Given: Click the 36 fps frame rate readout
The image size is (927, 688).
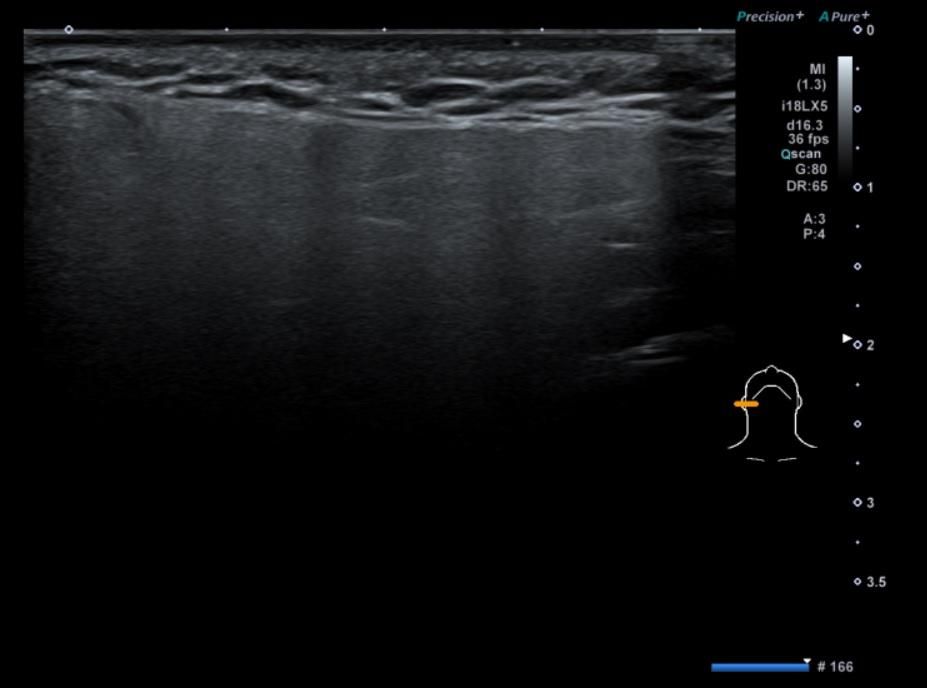Looking at the screenshot, I should coord(807,140).
